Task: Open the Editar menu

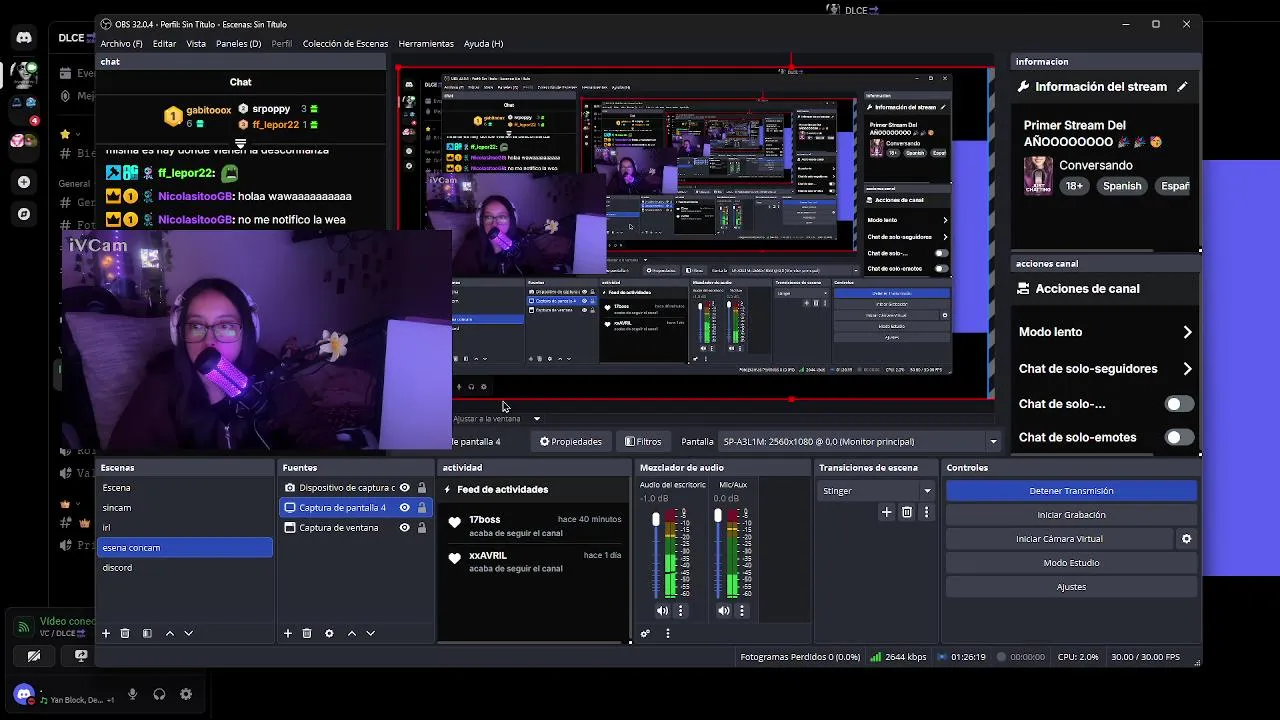Action: coord(164,44)
